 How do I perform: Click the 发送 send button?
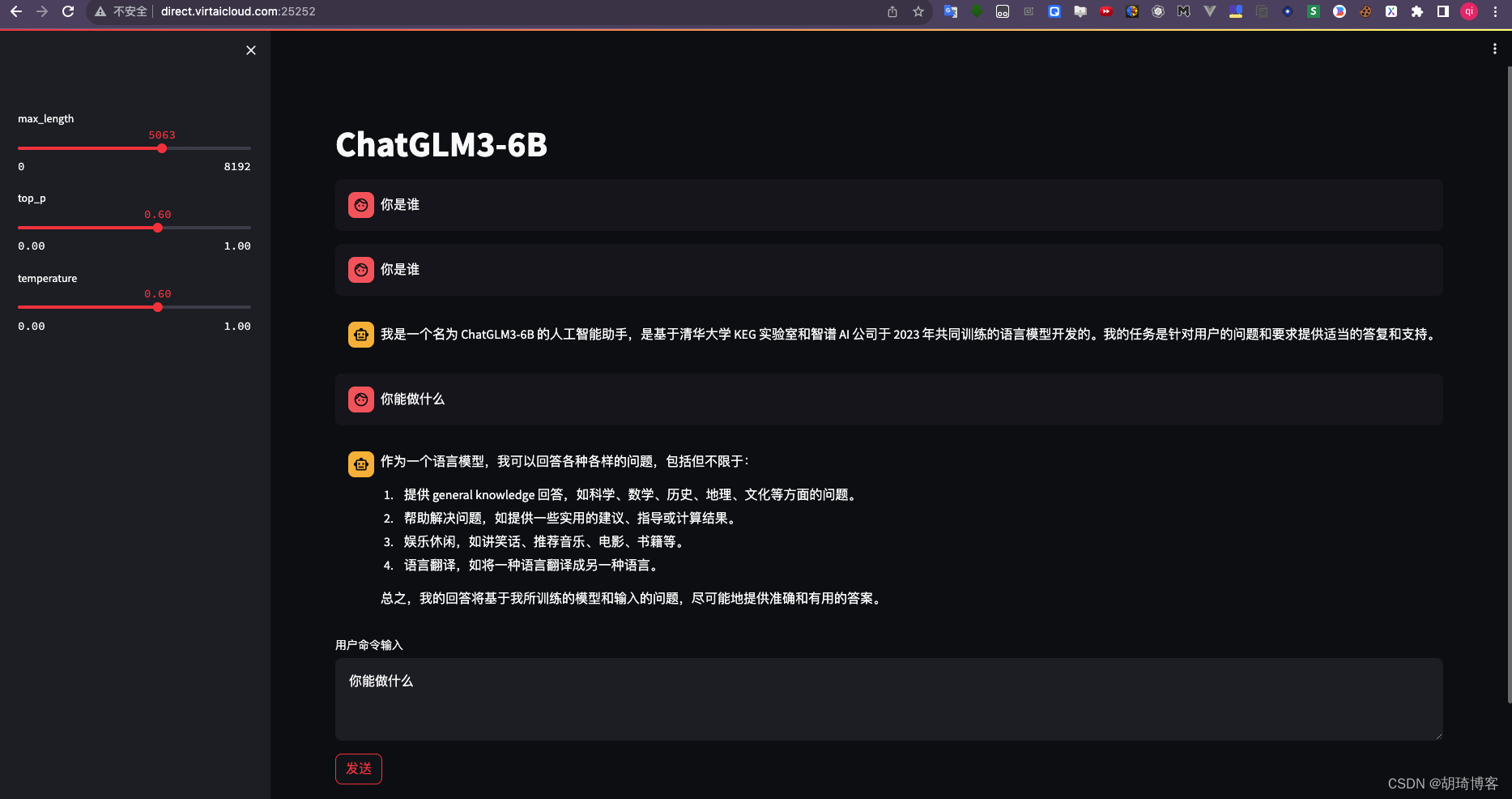tap(359, 769)
